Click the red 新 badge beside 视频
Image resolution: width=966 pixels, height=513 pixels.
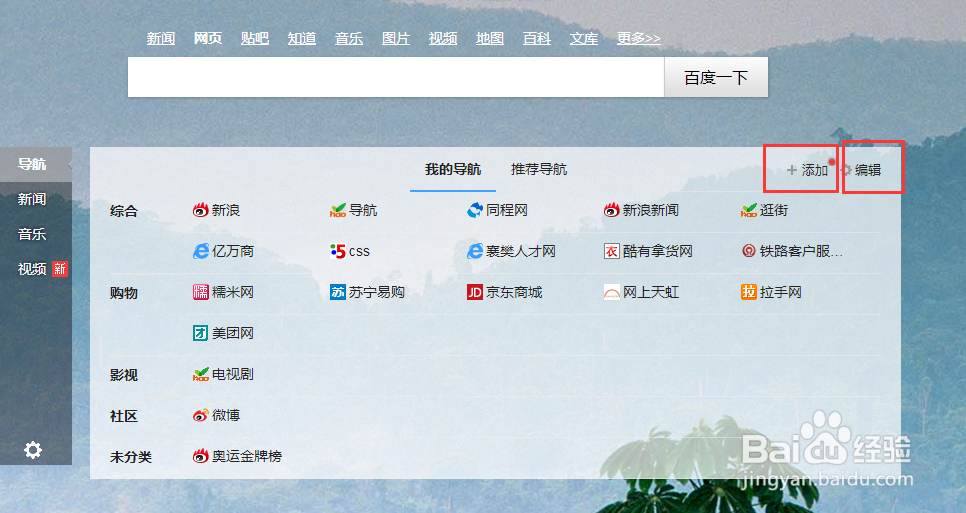click(x=60, y=269)
